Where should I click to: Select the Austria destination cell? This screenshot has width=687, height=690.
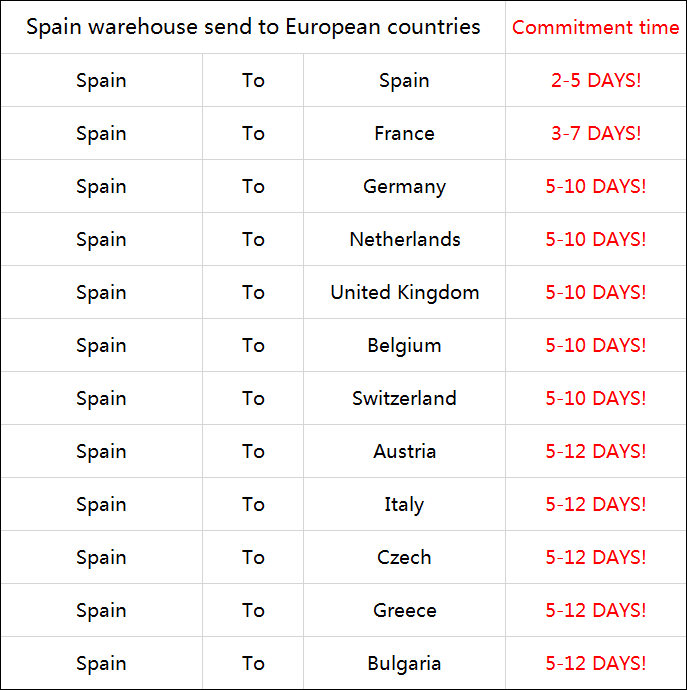(x=404, y=451)
